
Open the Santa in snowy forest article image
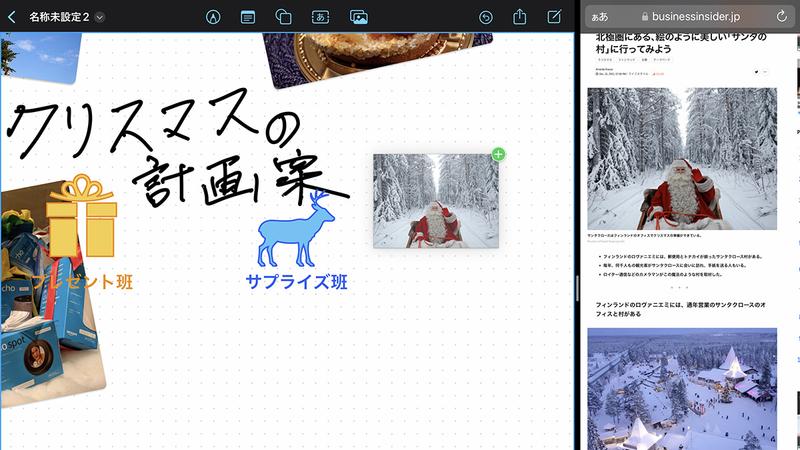coord(682,159)
